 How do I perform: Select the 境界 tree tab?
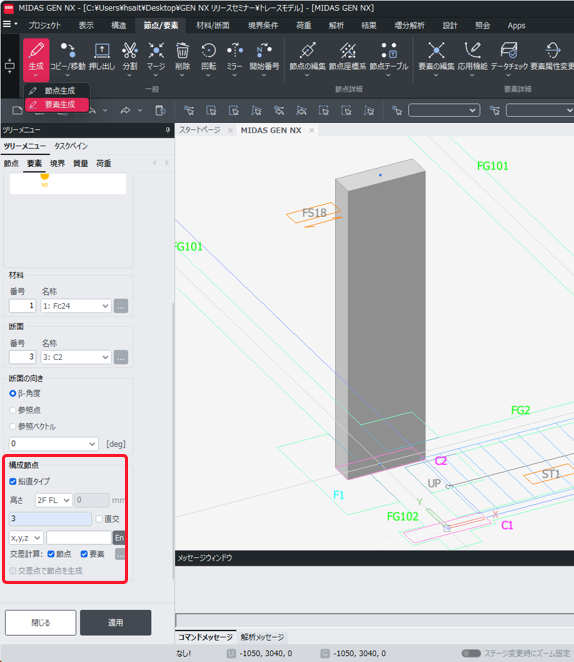click(x=57, y=163)
